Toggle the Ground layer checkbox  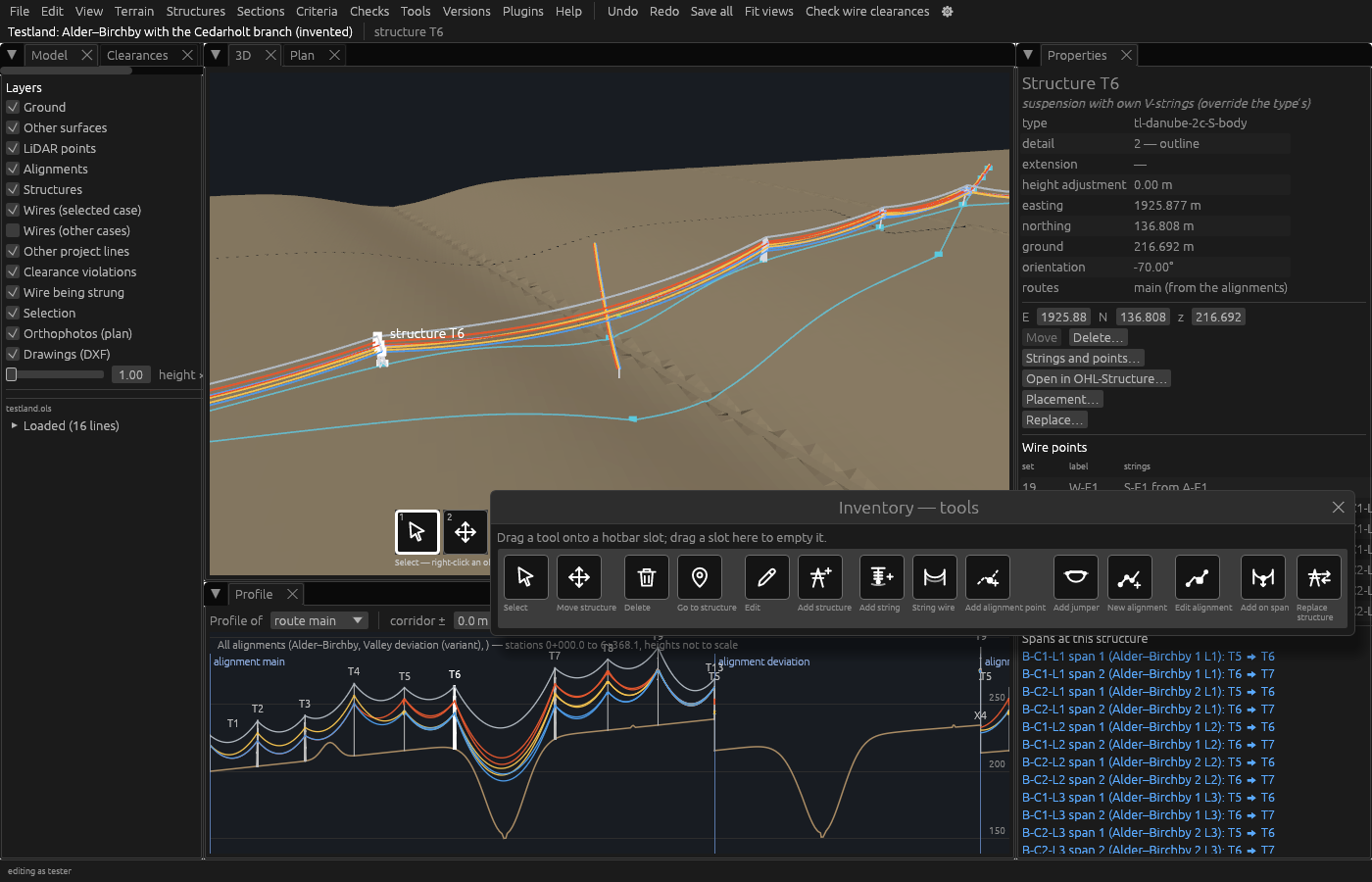point(13,107)
